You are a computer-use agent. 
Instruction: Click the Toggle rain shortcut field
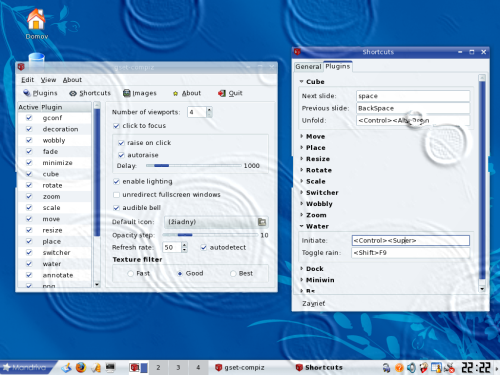pos(411,253)
